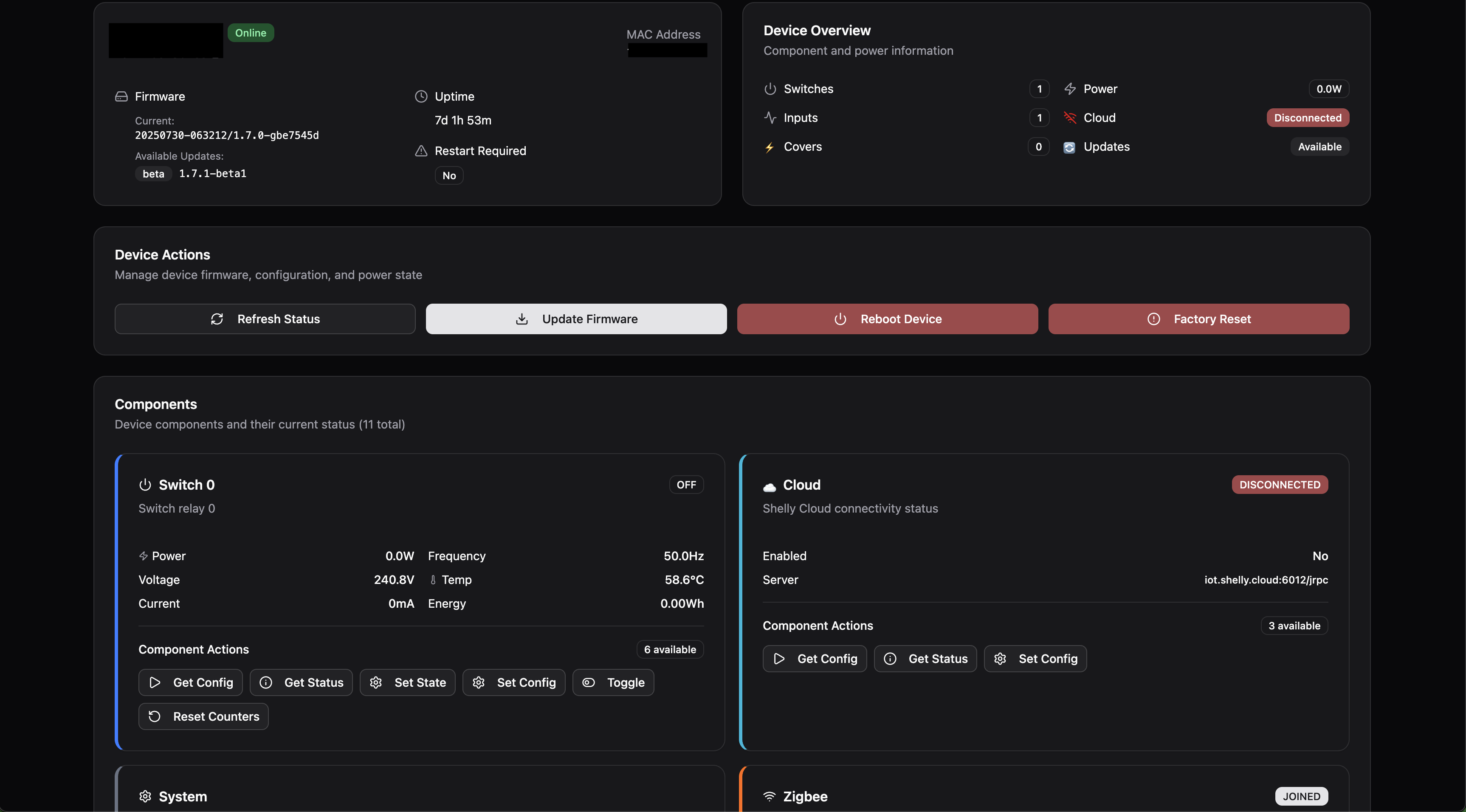Click the 3 available actions badge
The image size is (1466, 812).
point(1294,626)
